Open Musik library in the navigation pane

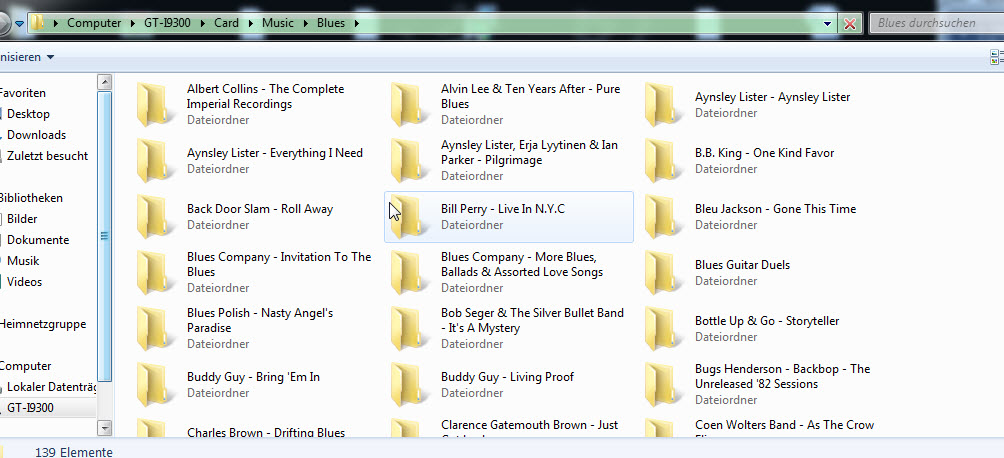pos(23,261)
